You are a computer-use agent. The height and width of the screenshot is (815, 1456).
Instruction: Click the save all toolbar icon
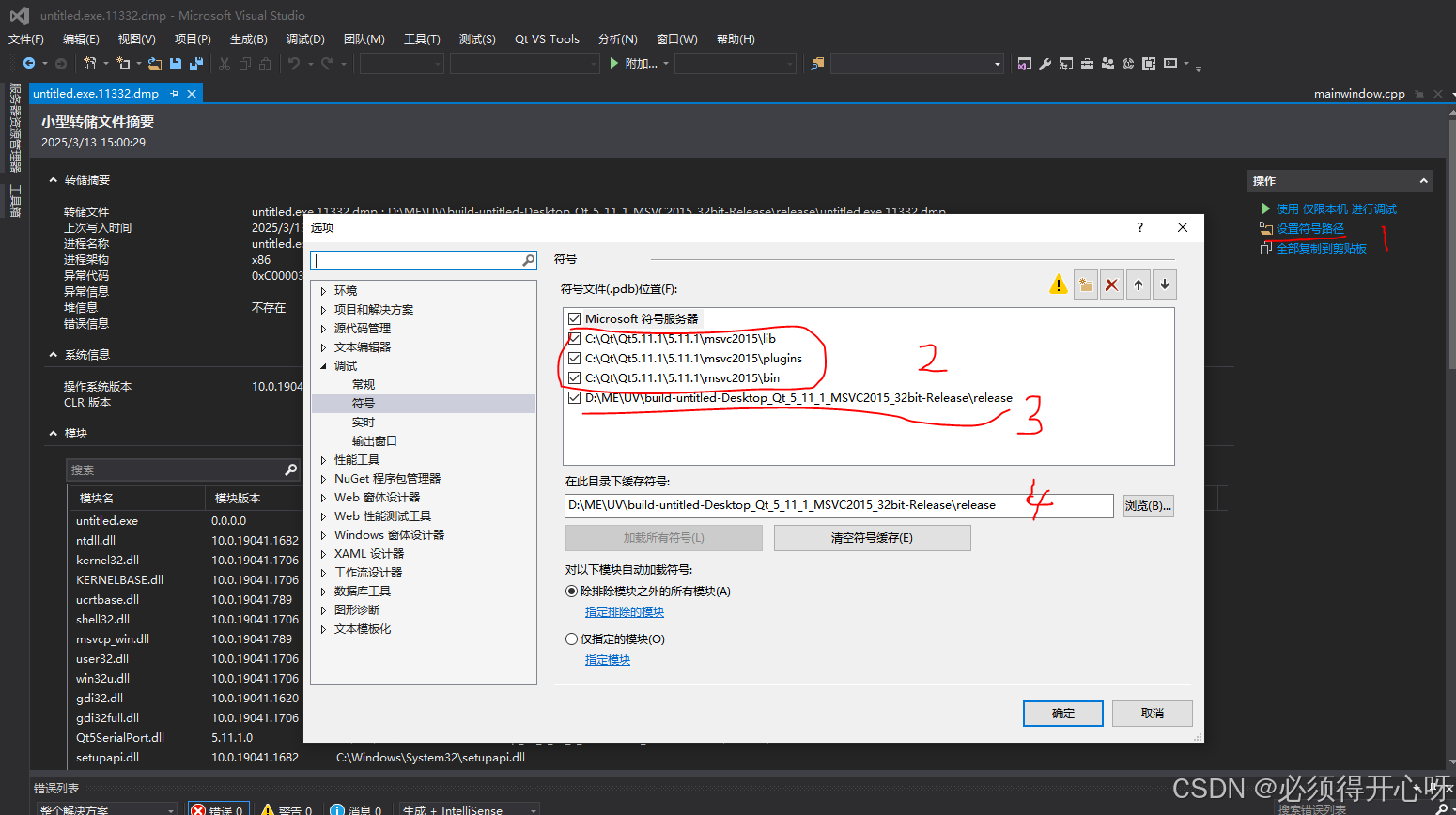196,63
